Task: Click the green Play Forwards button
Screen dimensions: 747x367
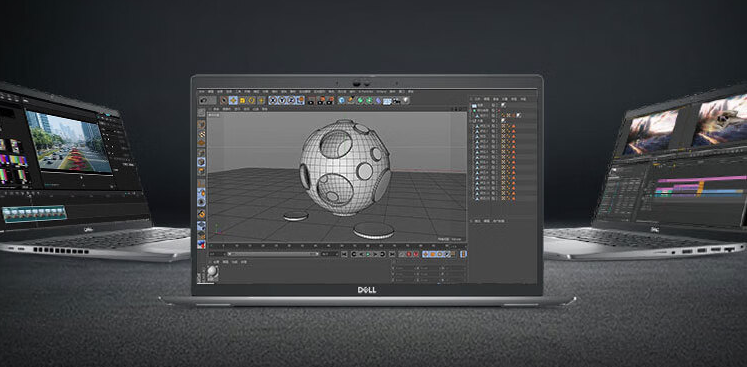Action: click(368, 254)
